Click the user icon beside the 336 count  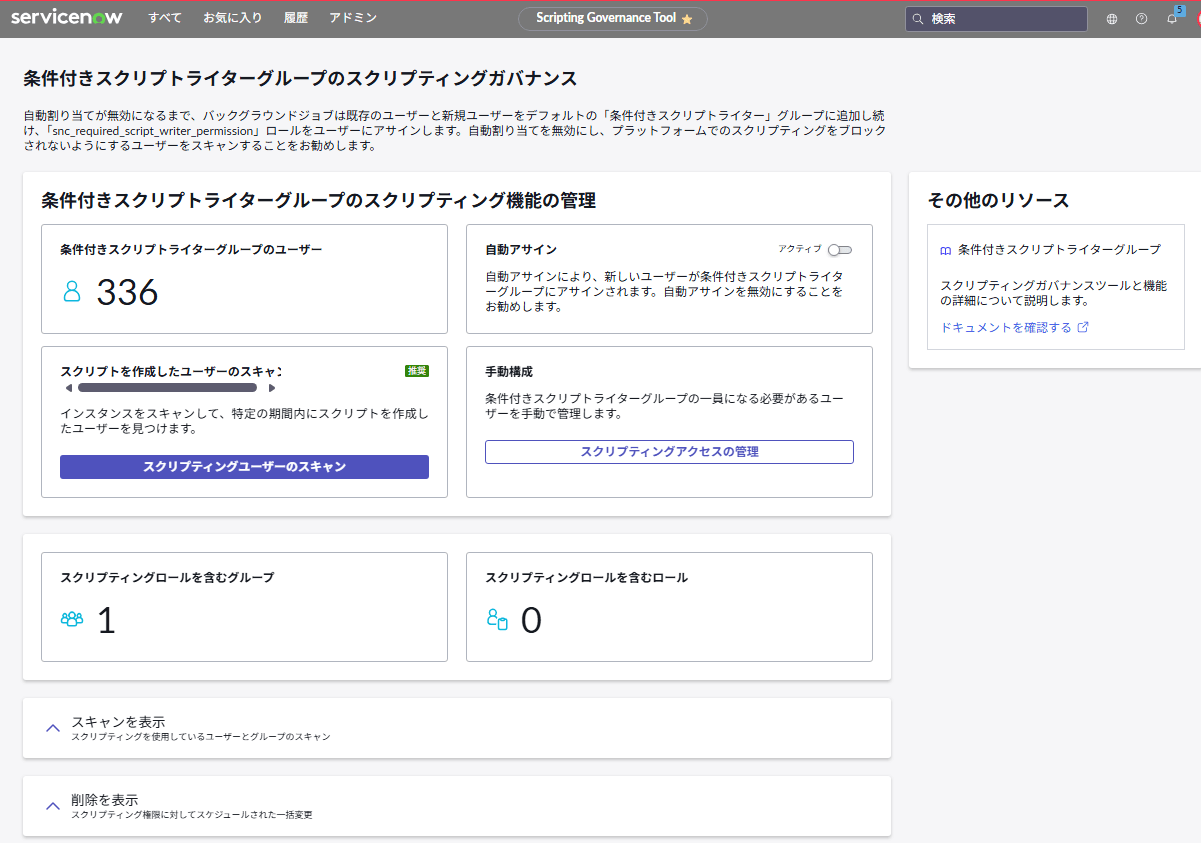[72, 291]
